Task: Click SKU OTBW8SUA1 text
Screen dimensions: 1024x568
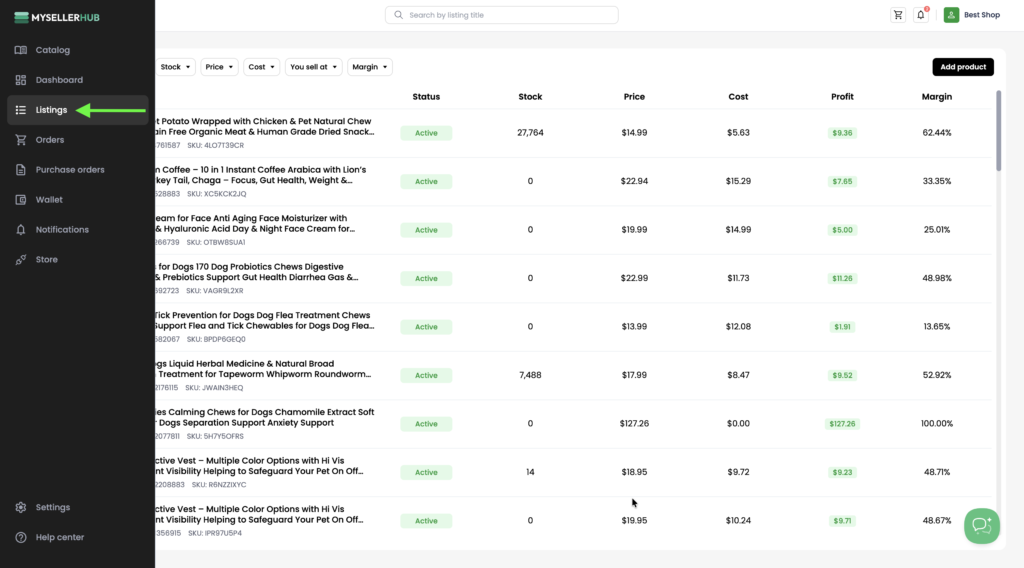Action: [x=216, y=242]
